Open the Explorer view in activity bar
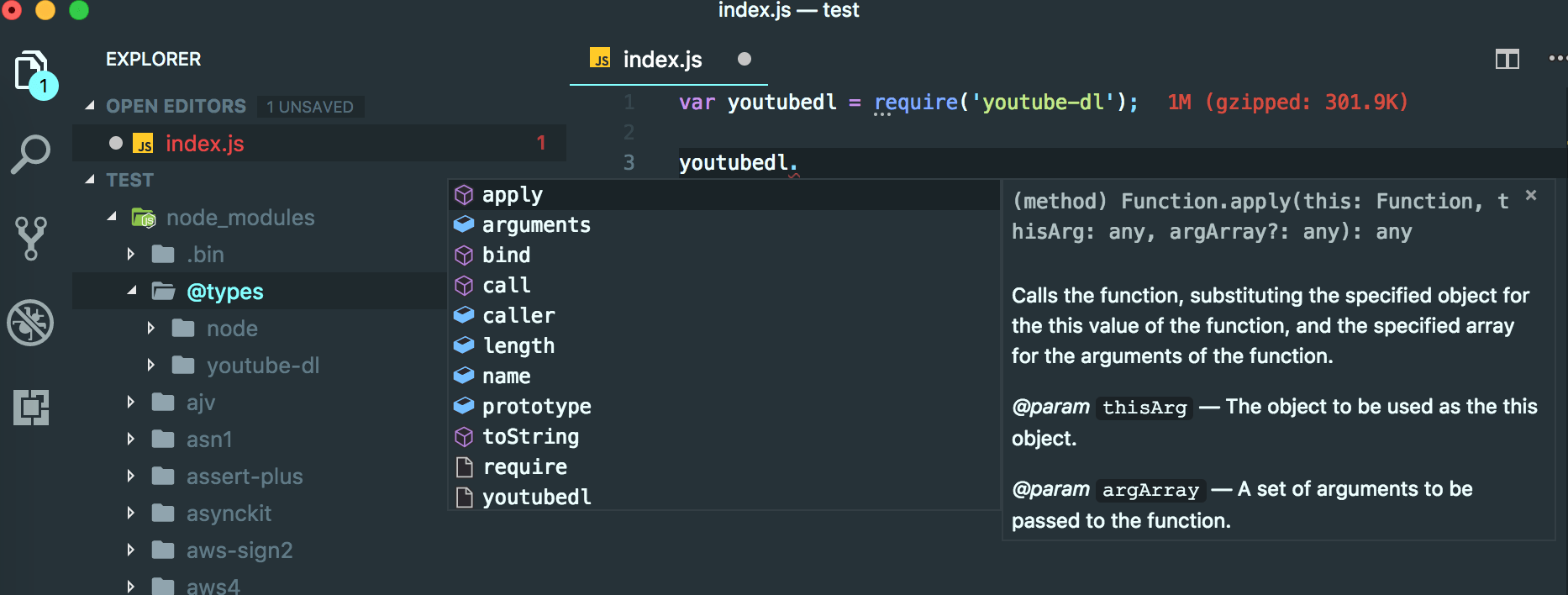The image size is (1568, 595). 32,72
